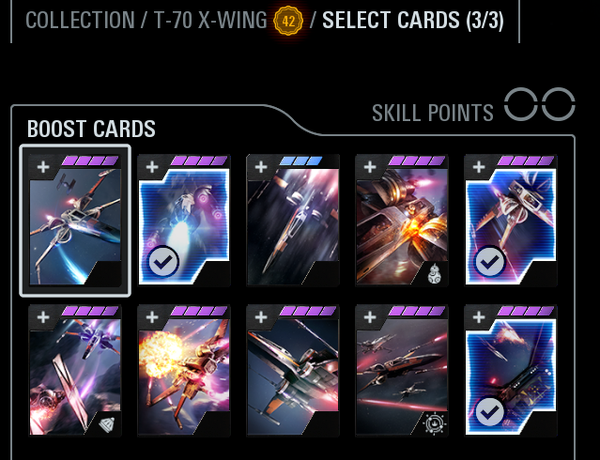Click the plus icon on the highlighted first card
Screen dimensions: 600x460
tap(43, 167)
